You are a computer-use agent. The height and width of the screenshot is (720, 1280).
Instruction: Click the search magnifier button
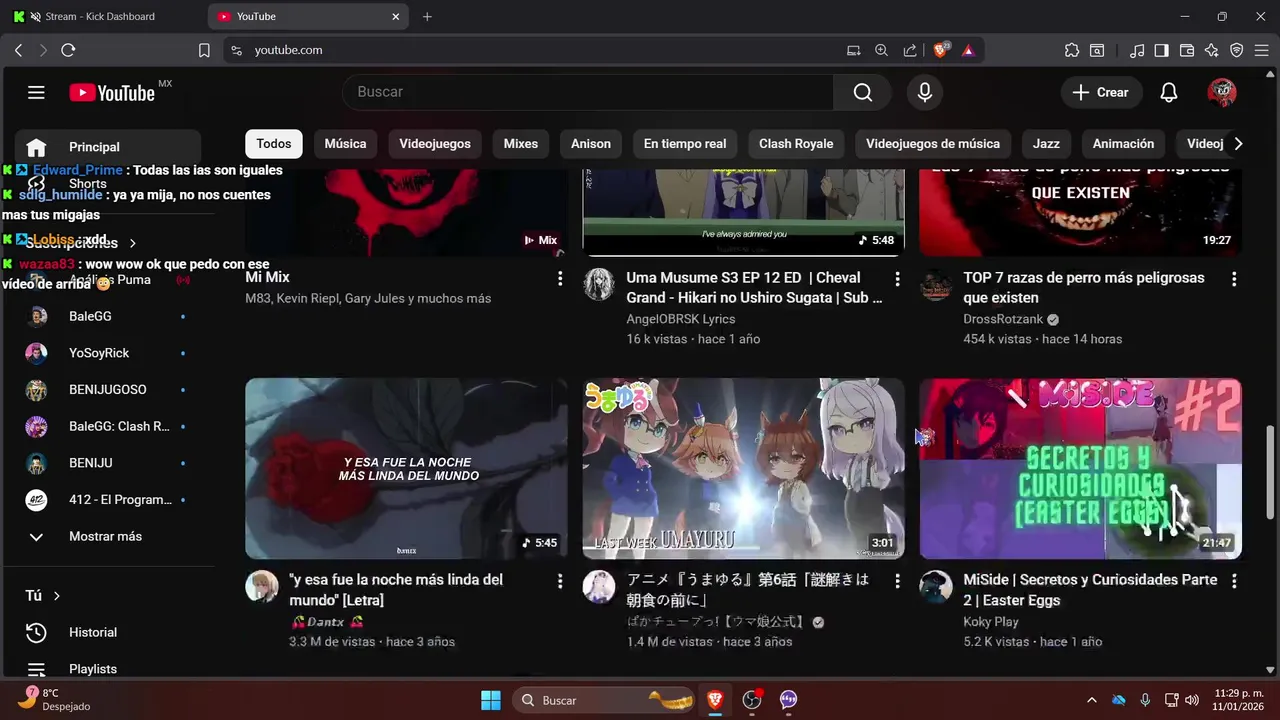862,92
